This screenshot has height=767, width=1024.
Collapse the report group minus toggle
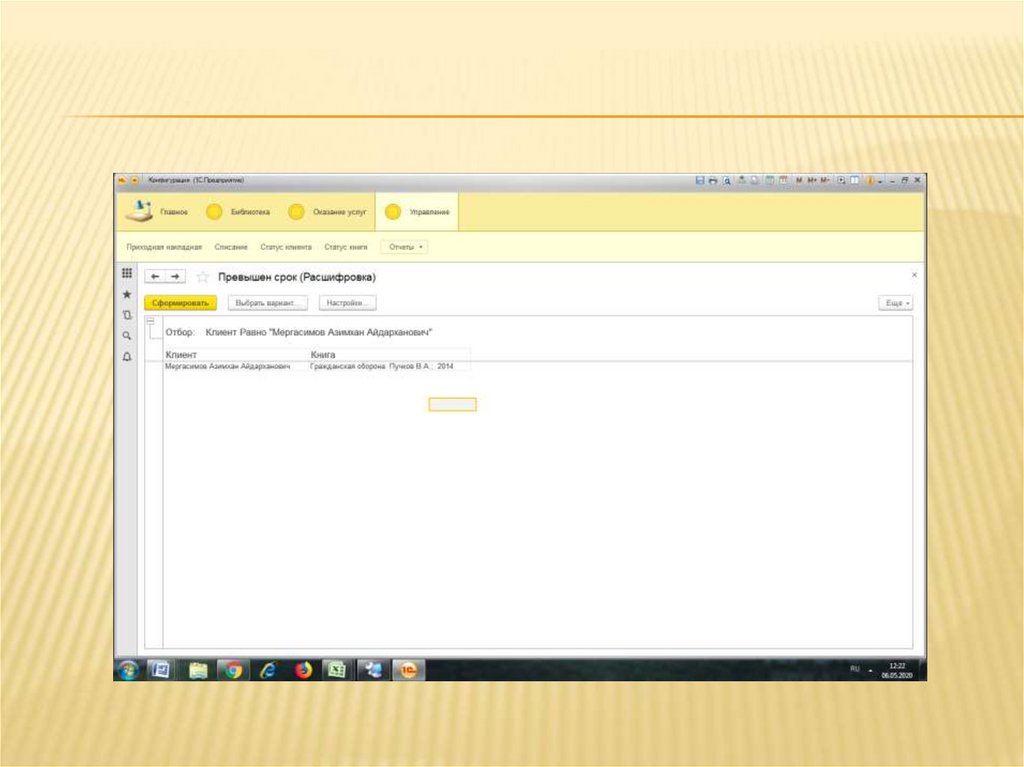151,321
